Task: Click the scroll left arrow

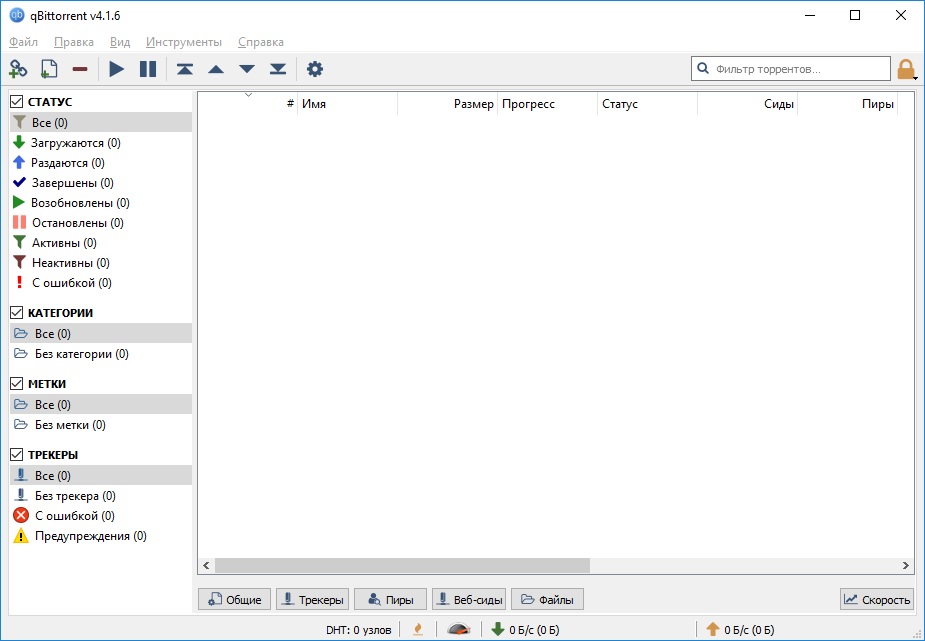Action: pyautogui.click(x=206, y=566)
